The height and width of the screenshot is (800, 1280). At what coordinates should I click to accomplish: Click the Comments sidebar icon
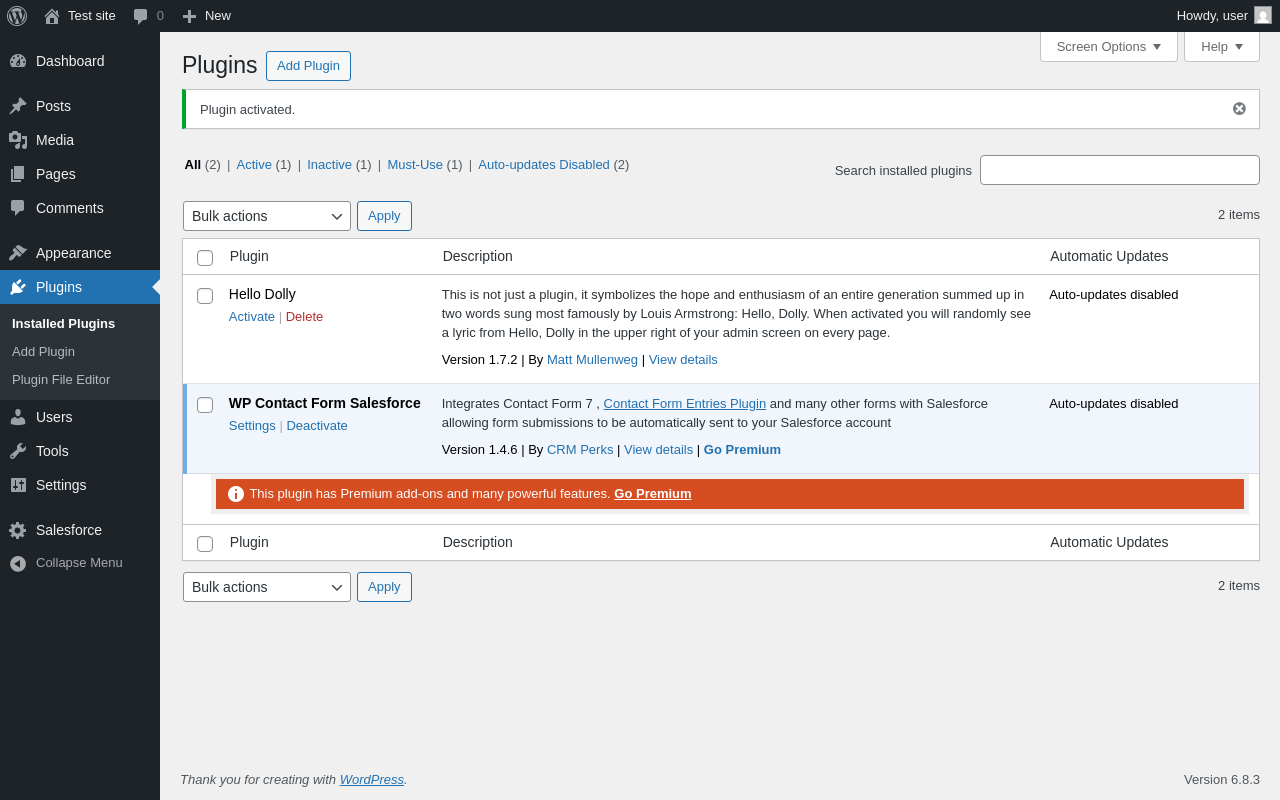point(18,208)
